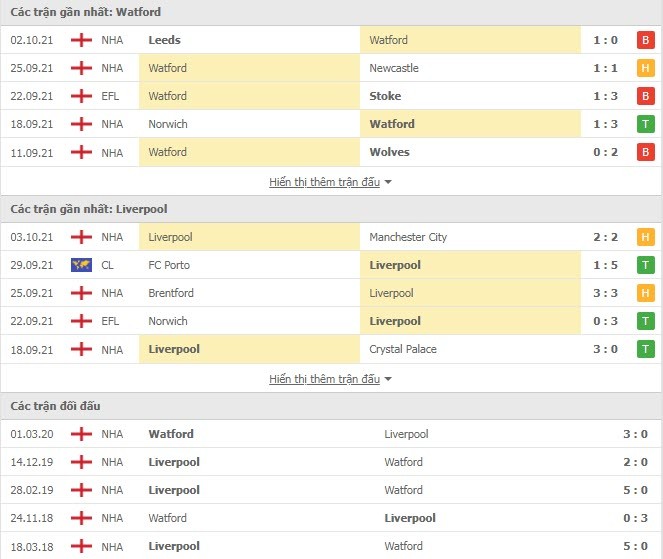Image resolution: width=663 pixels, height=559 pixels.
Task: Open Manchester City team link
Action: pyautogui.click(x=408, y=237)
